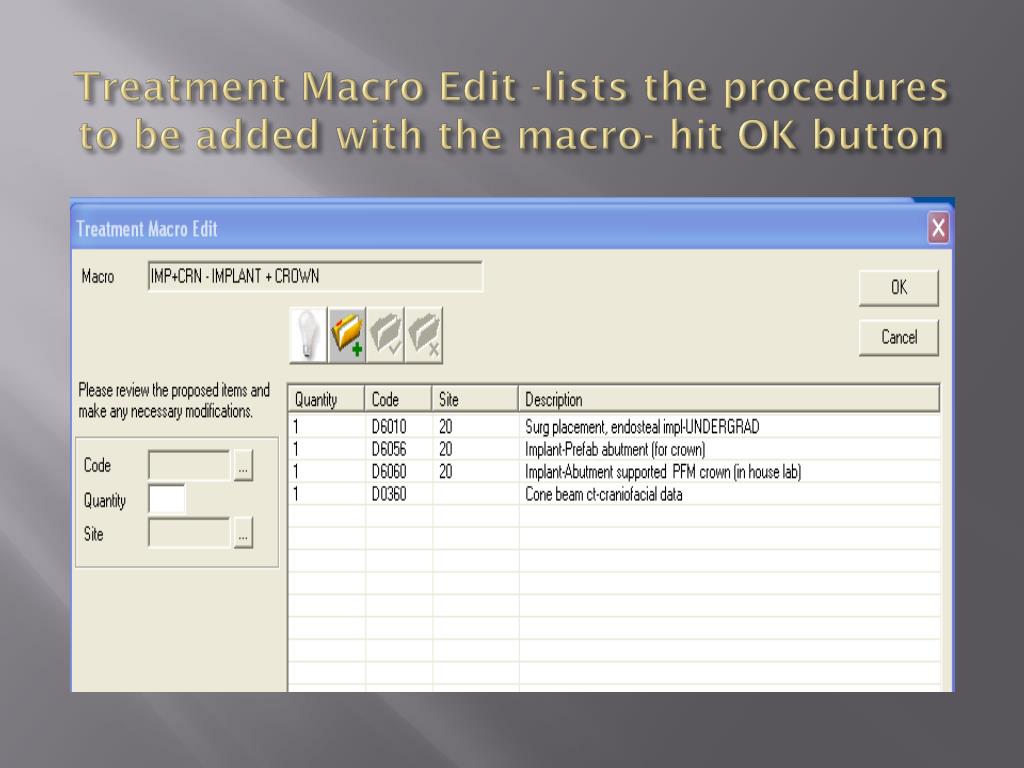Select 'Implant-Abutment supported PFM crown' description
Viewport: 1024px width, 768px height.
663,472
